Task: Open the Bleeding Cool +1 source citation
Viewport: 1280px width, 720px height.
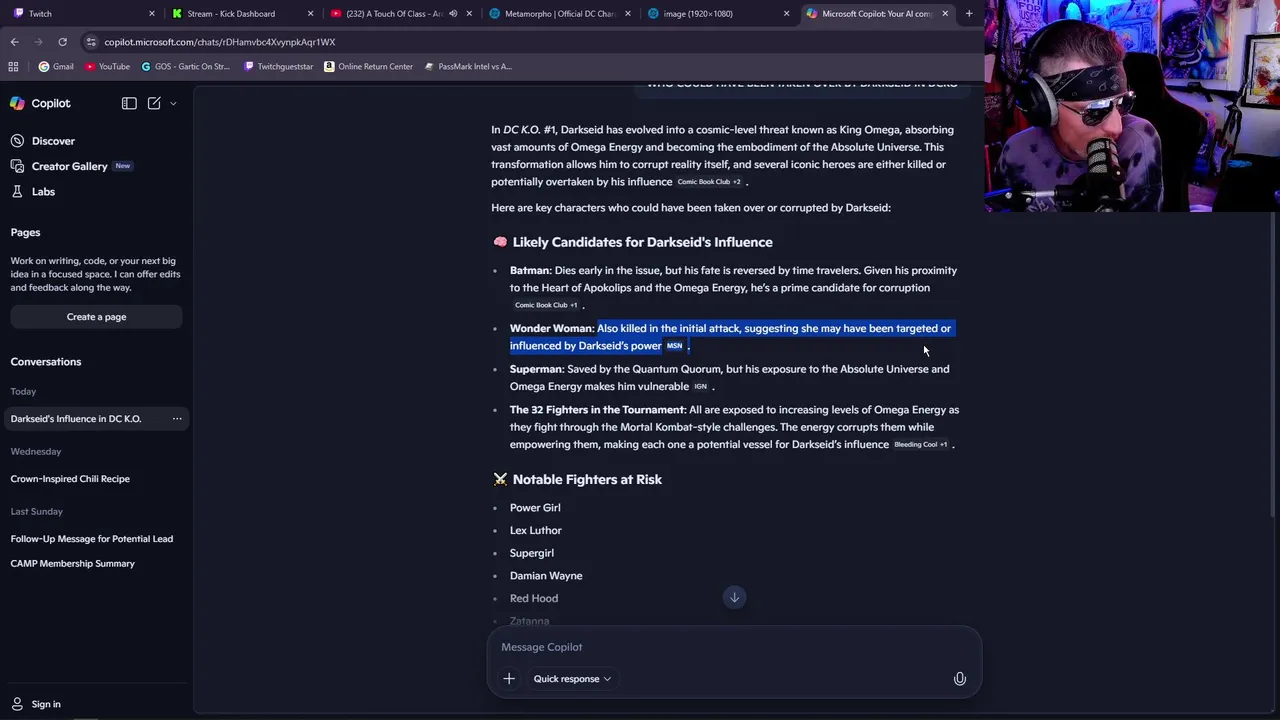Action: [x=920, y=445]
